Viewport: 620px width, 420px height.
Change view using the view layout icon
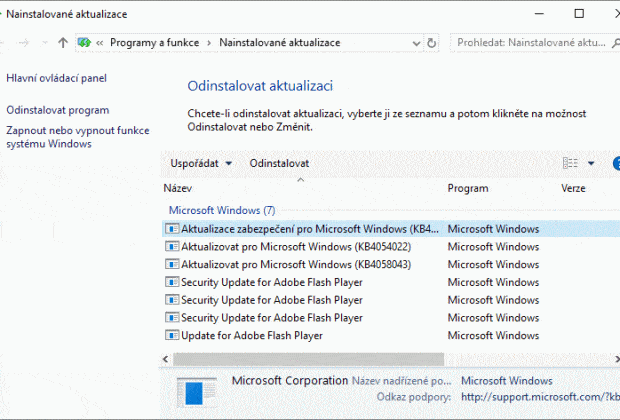coord(570,163)
